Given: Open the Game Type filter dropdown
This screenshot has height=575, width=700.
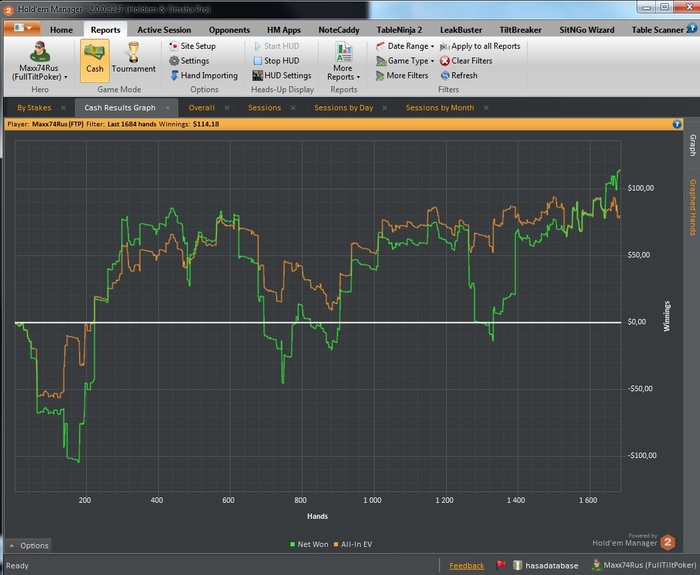Looking at the screenshot, I should [405, 61].
